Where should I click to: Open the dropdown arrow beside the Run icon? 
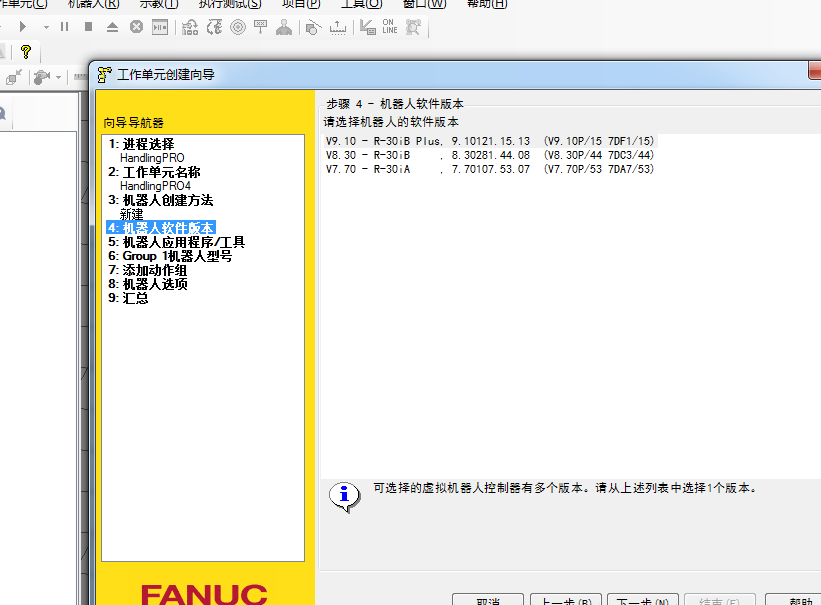(46, 27)
